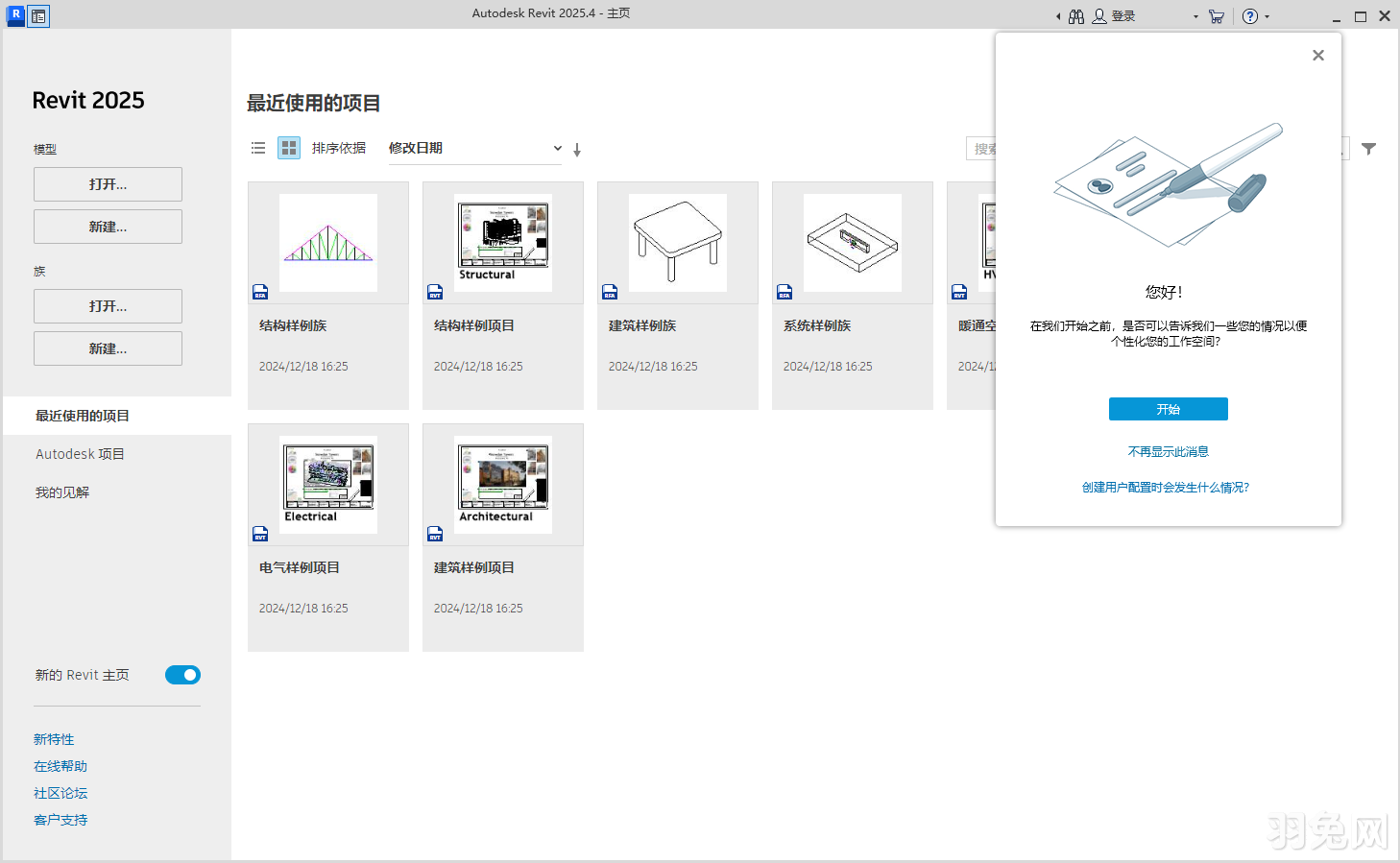Image resolution: width=1400 pixels, height=863 pixels.
Task: Switch to list view of recent projects
Action: point(257,148)
